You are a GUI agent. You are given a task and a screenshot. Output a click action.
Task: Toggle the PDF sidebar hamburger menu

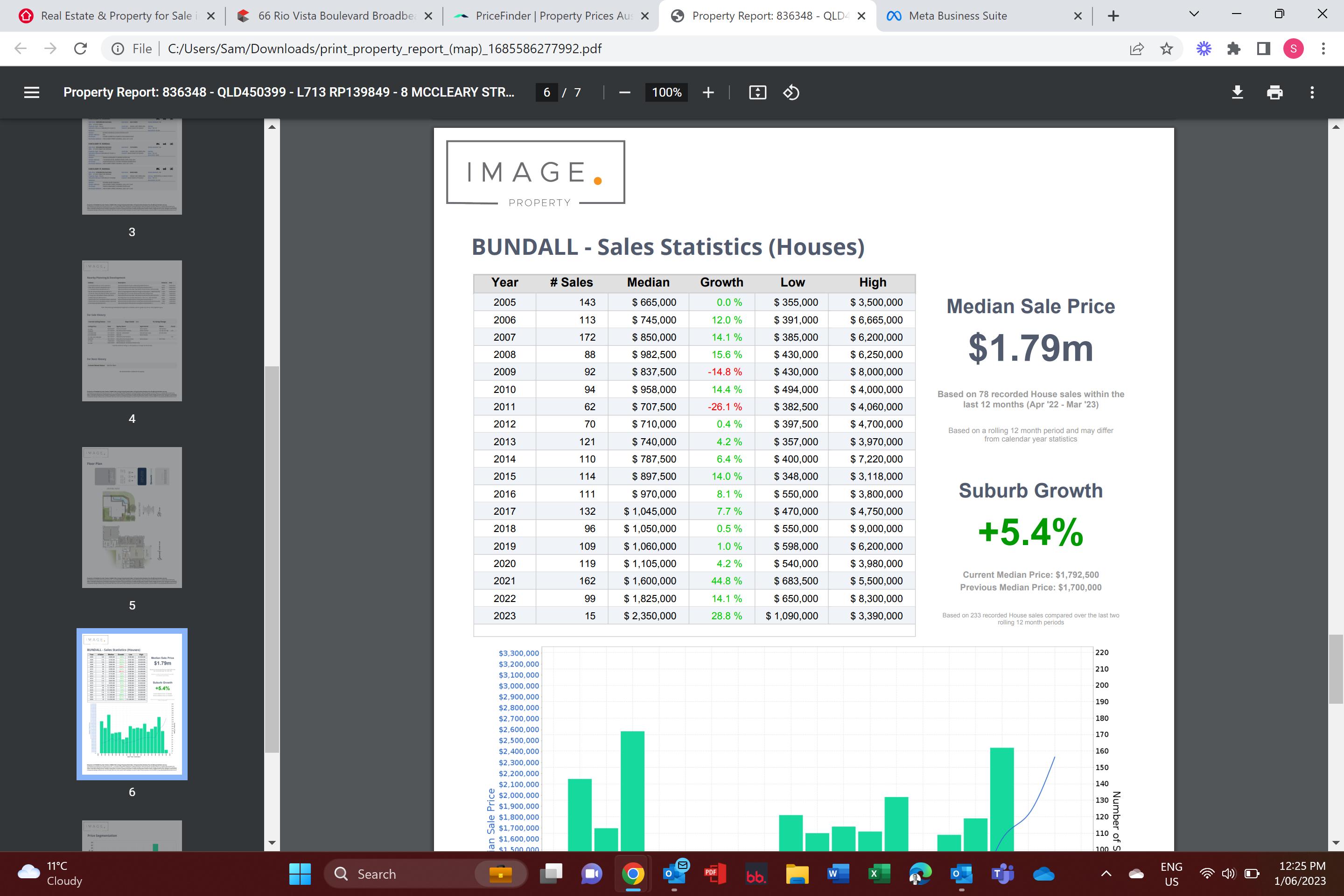point(32,92)
